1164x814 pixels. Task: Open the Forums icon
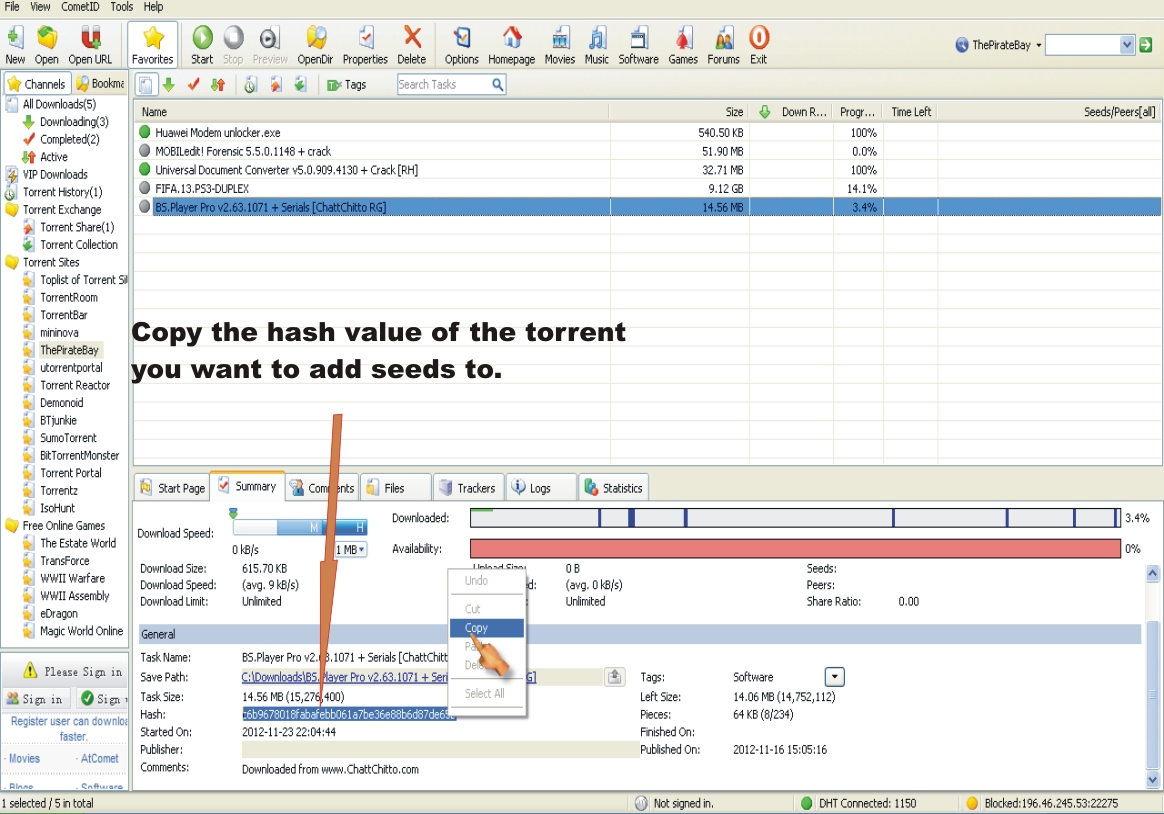[x=723, y=45]
